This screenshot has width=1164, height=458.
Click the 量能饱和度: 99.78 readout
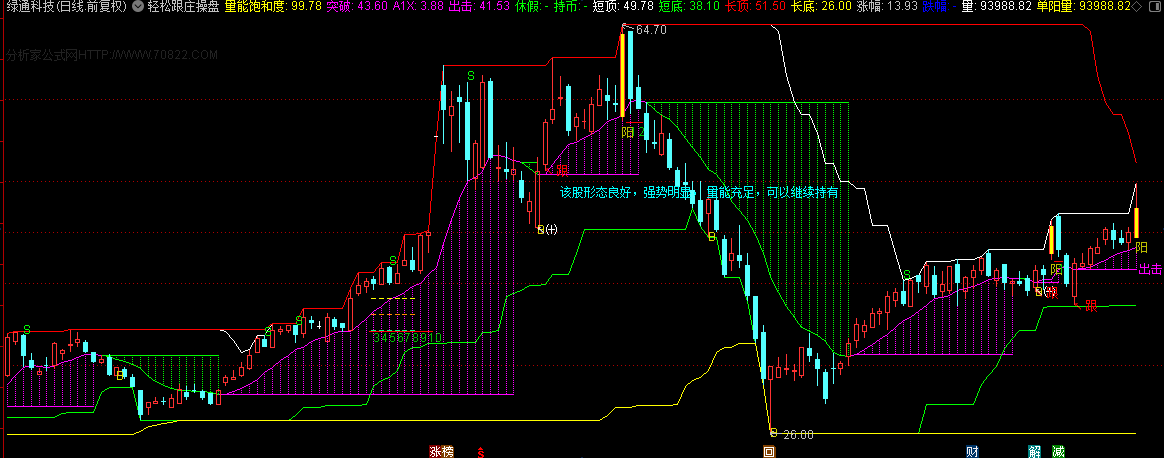274,7
